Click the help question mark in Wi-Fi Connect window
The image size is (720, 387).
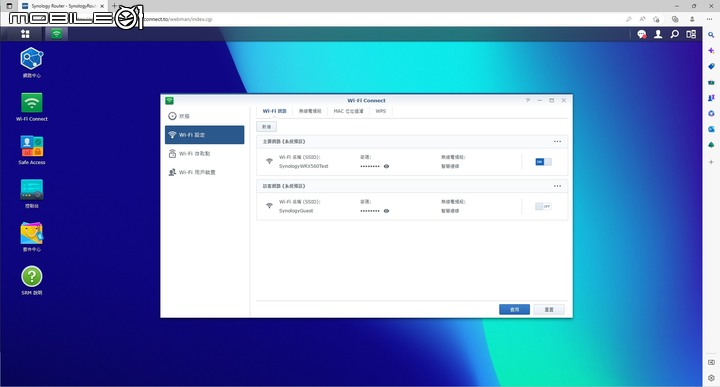528,100
